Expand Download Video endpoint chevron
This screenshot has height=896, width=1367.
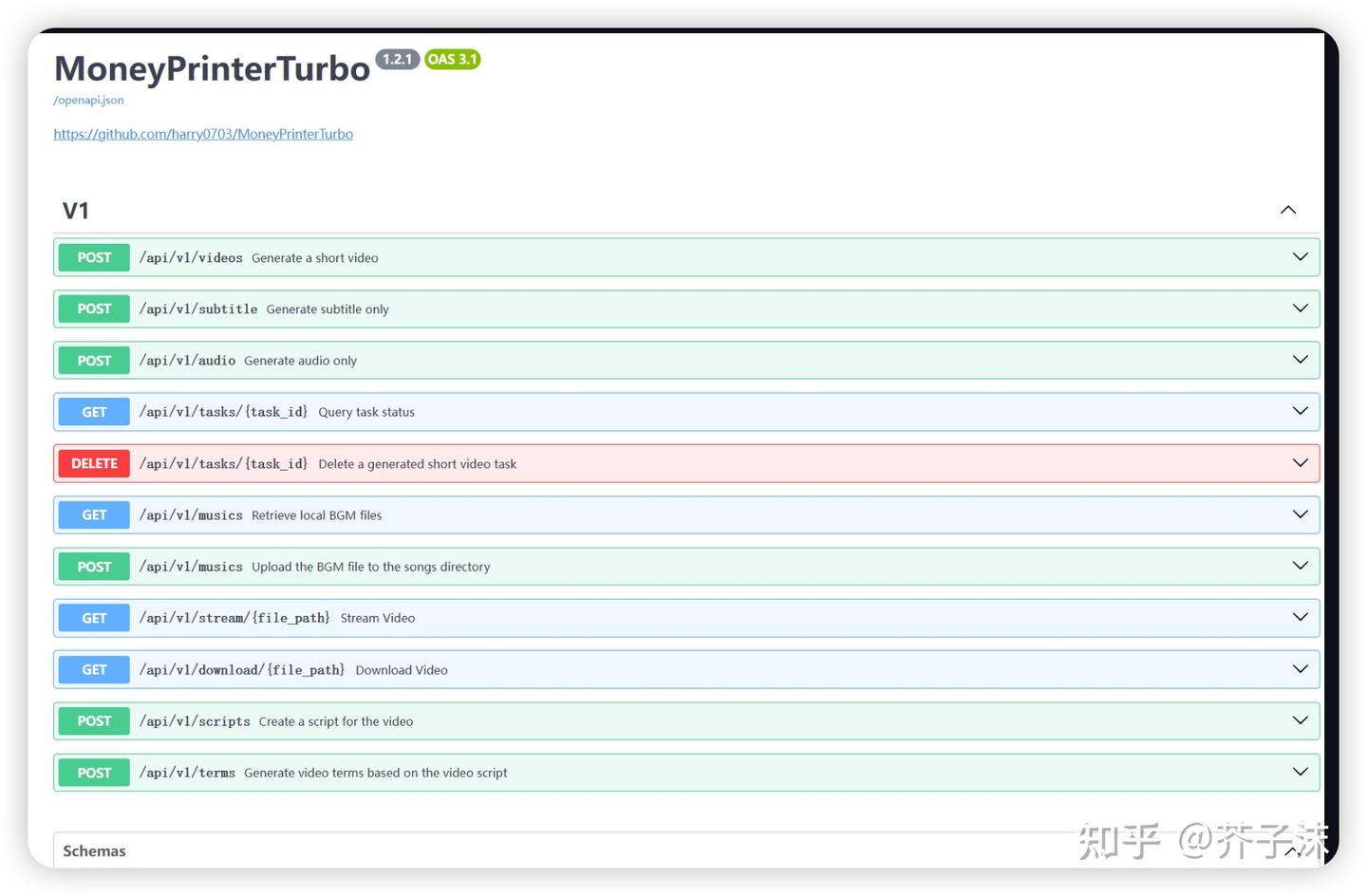point(1301,669)
